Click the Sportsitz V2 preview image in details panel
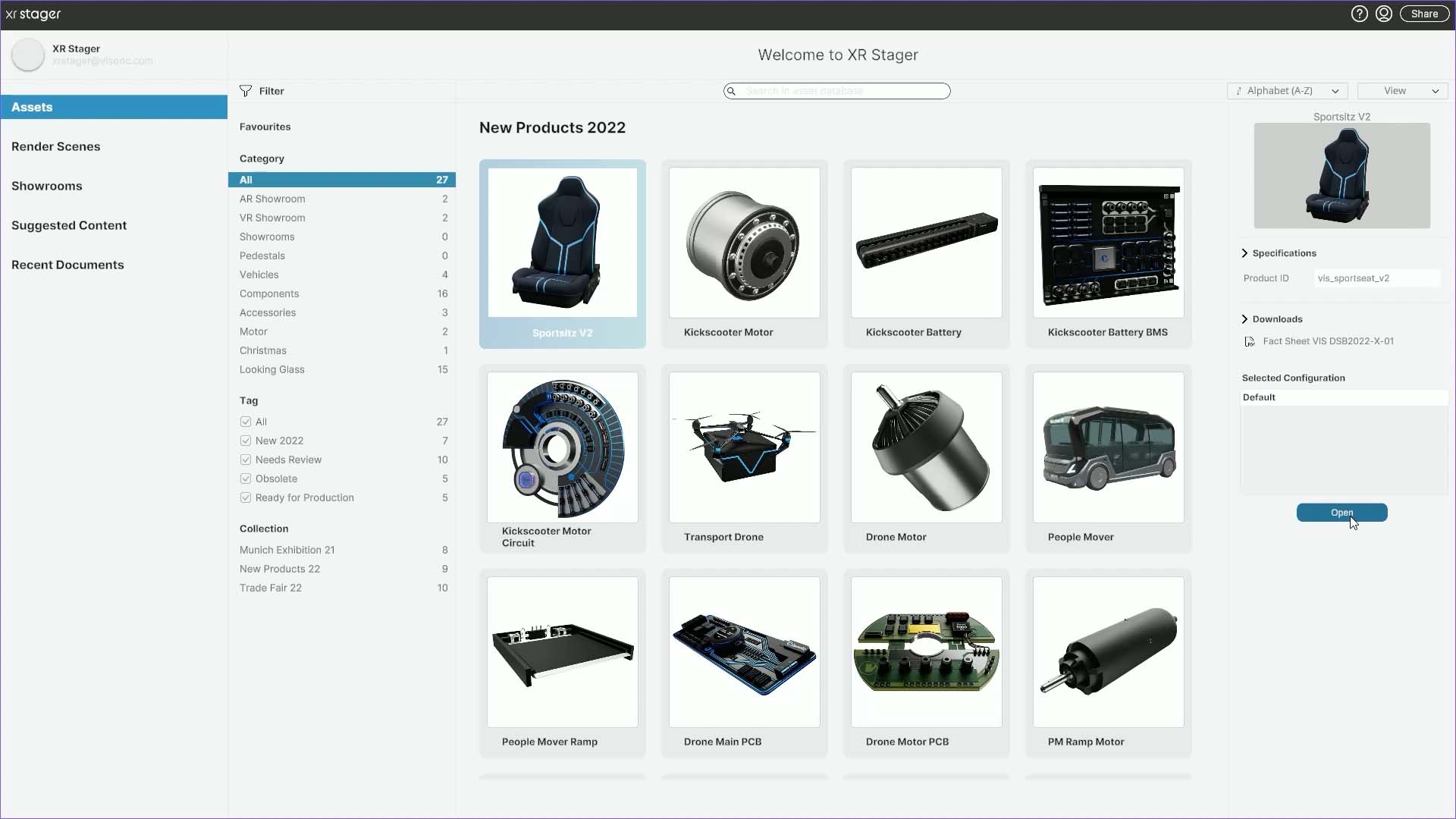Viewport: 1456px width, 819px height. pyautogui.click(x=1341, y=176)
